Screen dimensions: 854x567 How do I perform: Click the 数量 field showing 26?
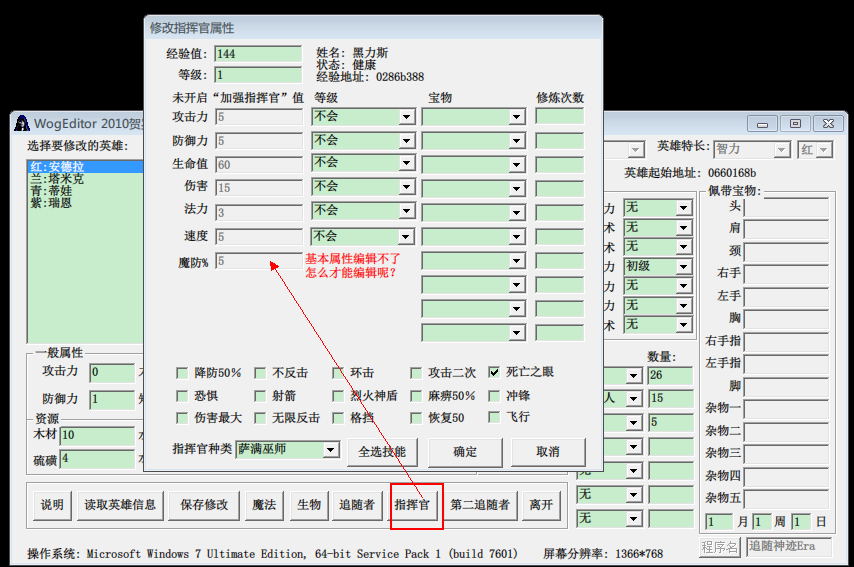[670, 375]
